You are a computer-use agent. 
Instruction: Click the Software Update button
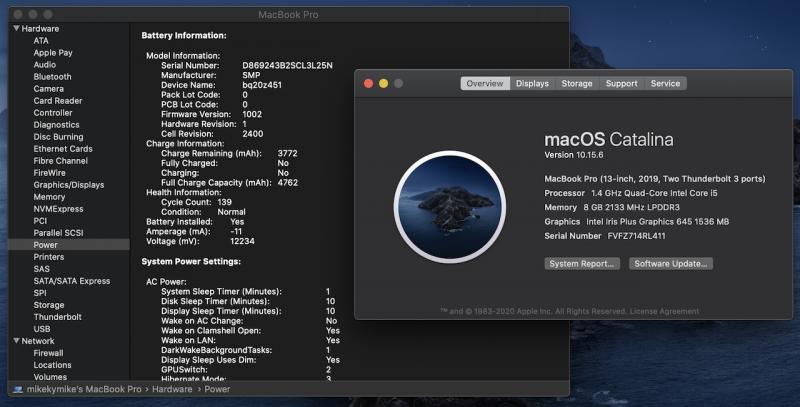[671, 264]
